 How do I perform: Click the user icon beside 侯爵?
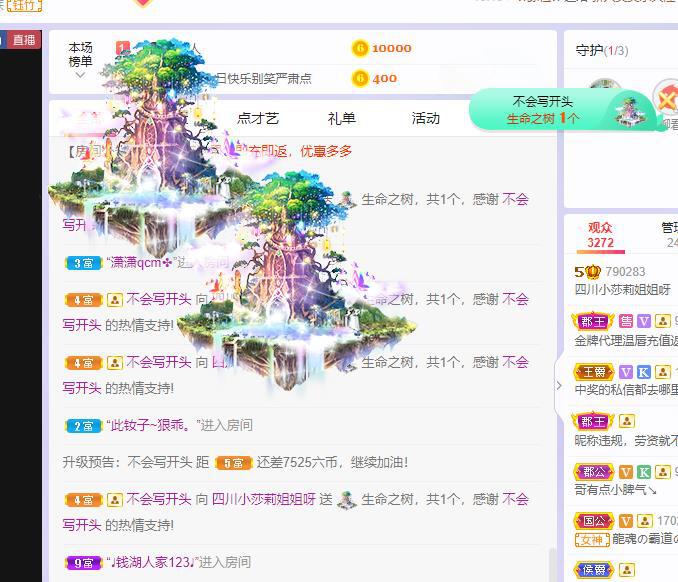627,570
